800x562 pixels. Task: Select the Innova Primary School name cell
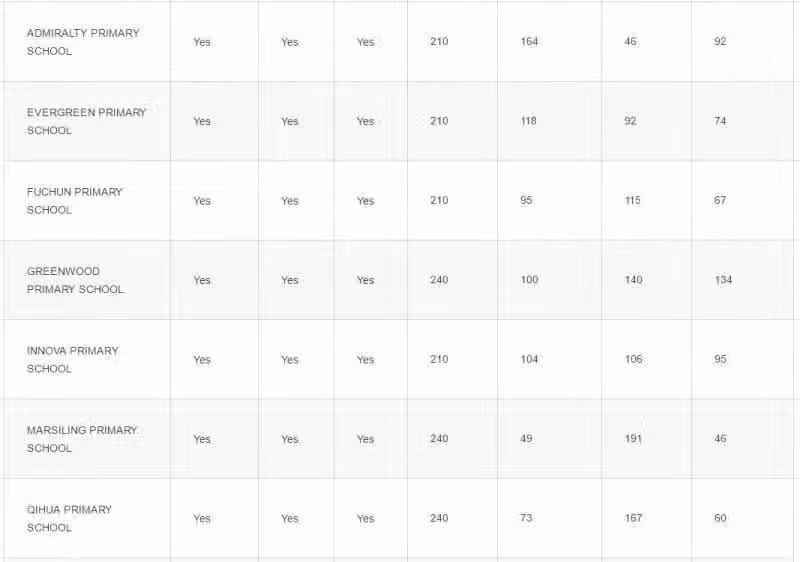[87, 360]
